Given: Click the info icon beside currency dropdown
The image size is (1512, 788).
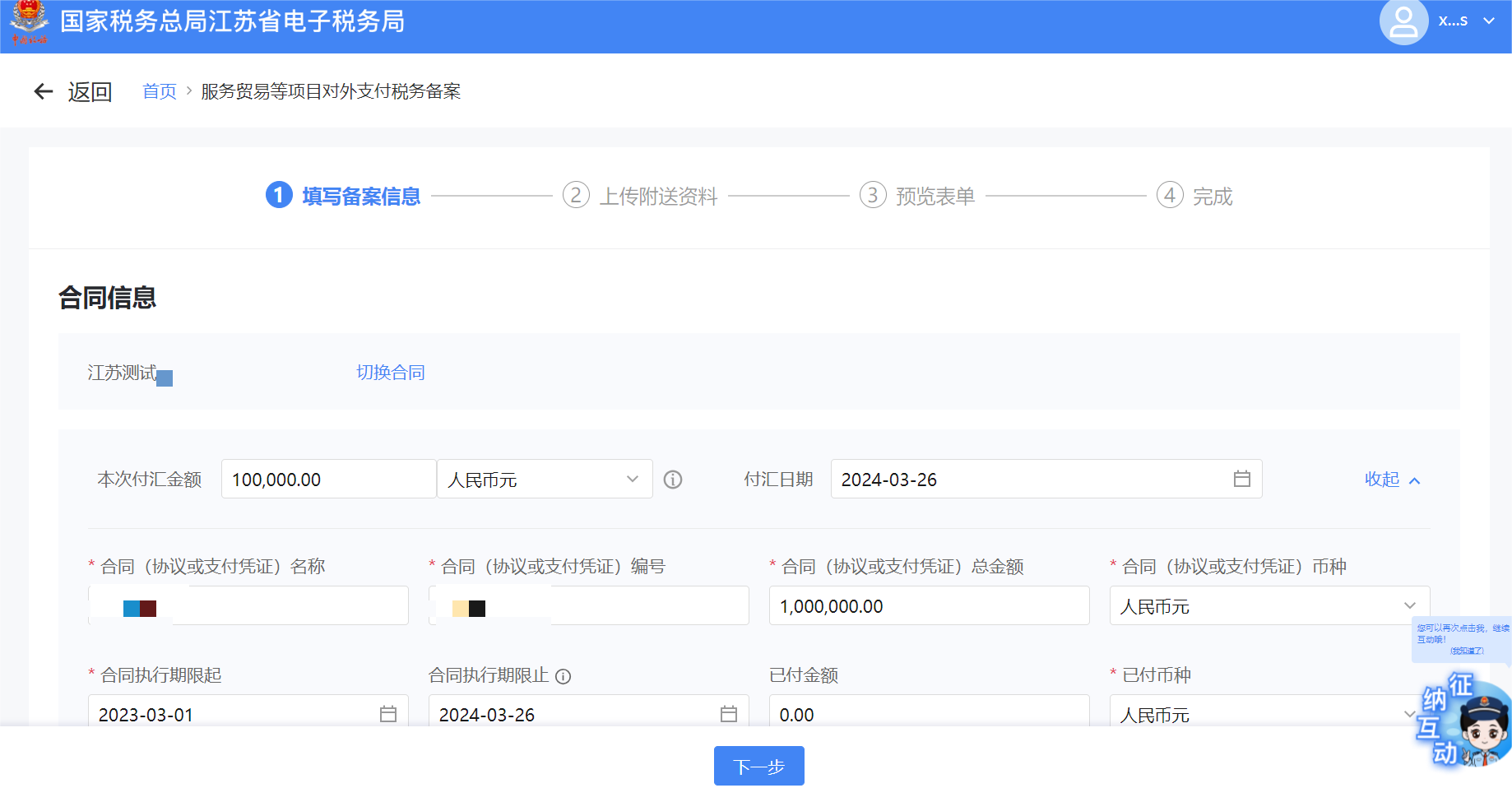Looking at the screenshot, I should pos(673,480).
